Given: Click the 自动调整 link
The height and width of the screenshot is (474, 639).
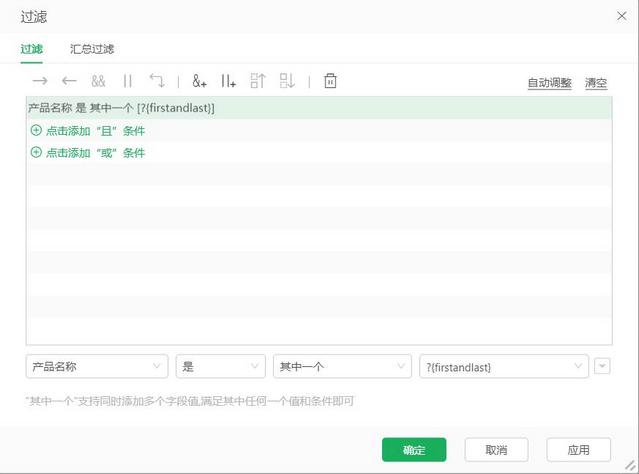Looking at the screenshot, I should coord(549,83).
